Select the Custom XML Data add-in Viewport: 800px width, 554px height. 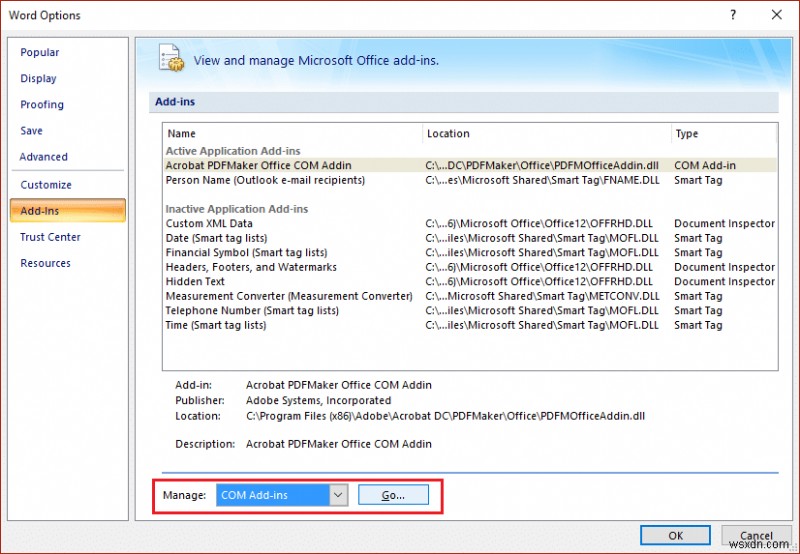tap(470, 223)
